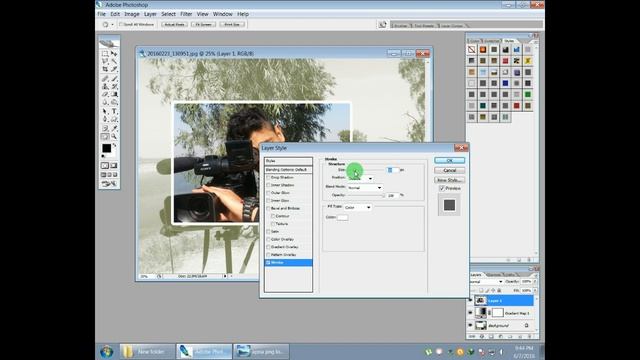
Task: Uncheck the Stroke checkbox
Action: point(268,262)
